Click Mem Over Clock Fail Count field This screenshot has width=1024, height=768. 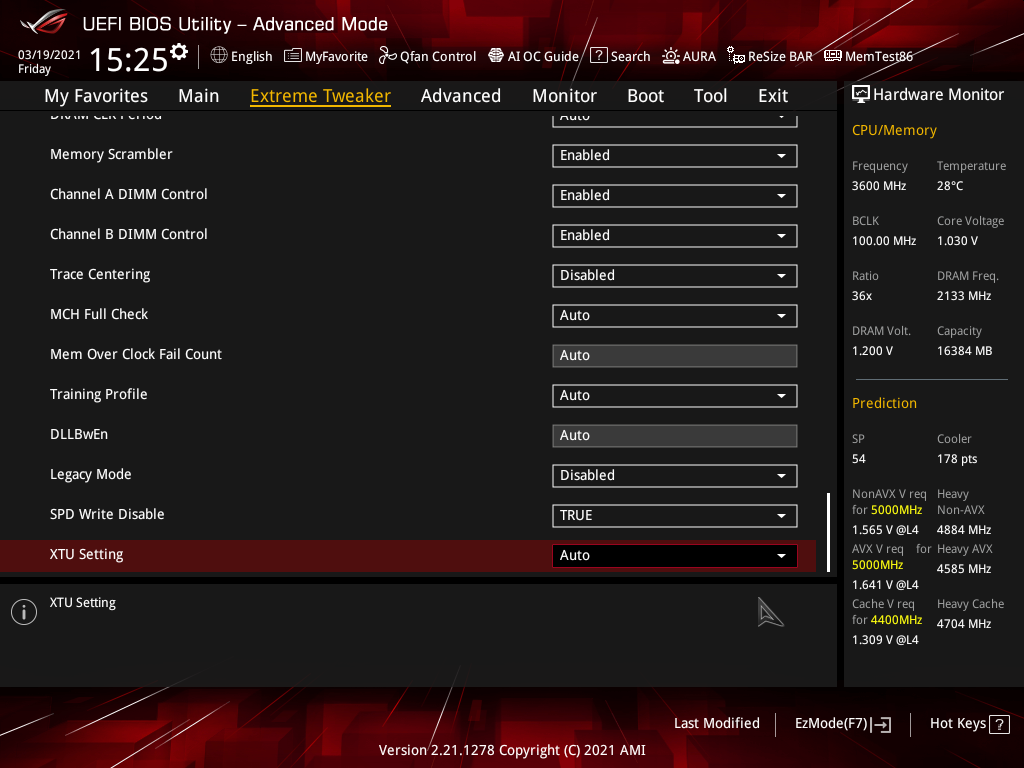[675, 355]
